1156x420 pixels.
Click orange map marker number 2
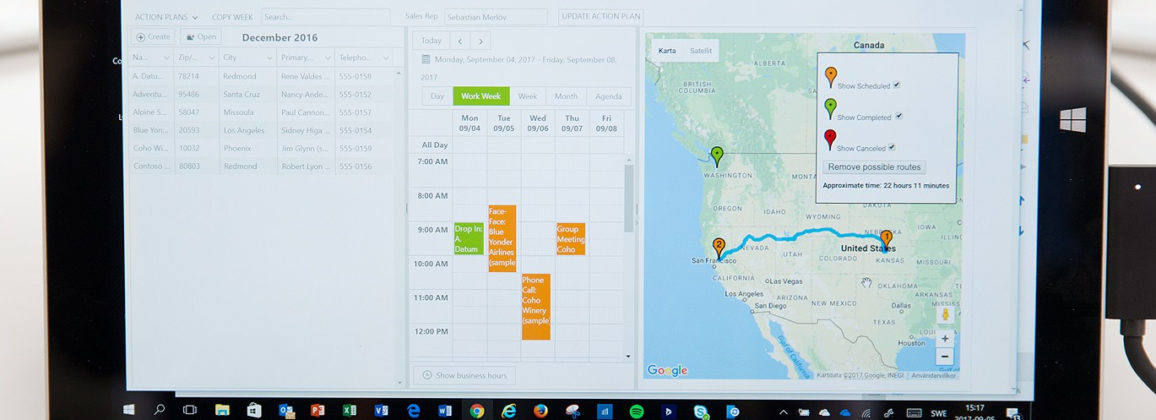tap(719, 248)
